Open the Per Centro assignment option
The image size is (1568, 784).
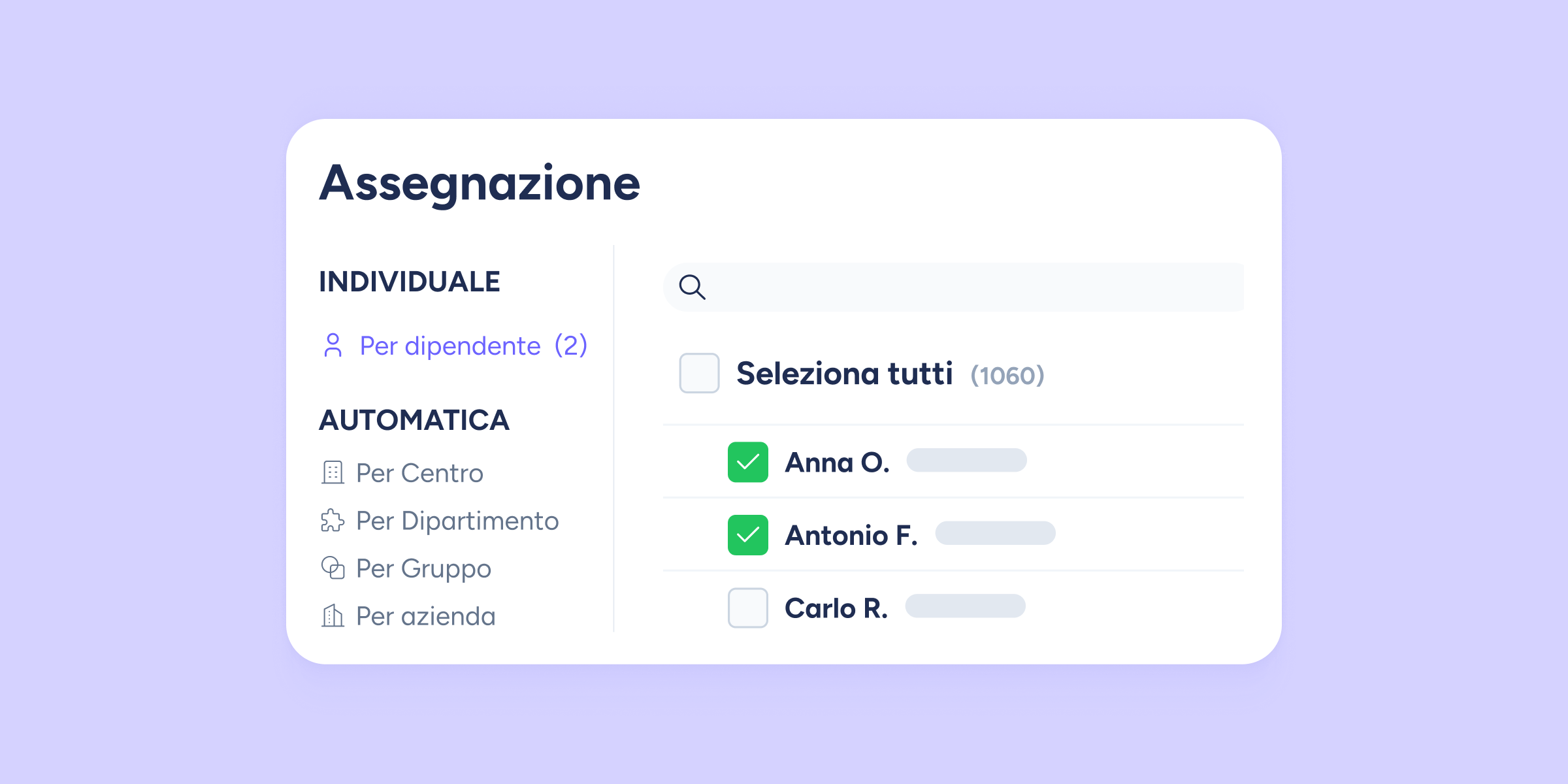pyautogui.click(x=419, y=473)
